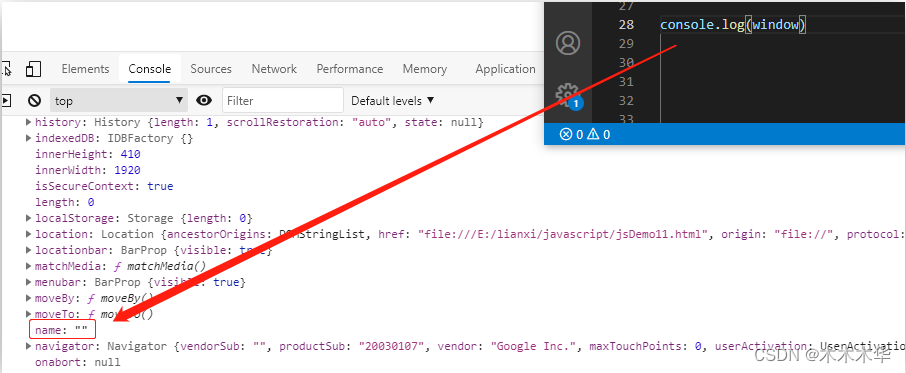Toggle the console sidebar icon
Screen dimensions: 906x373
(6, 100)
